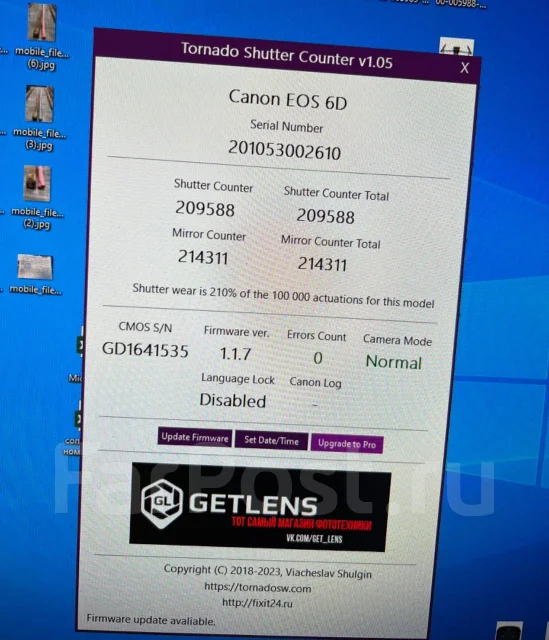The width and height of the screenshot is (549, 640).
Task: Click the firmware version 1.1.7 value
Action: click(236, 353)
